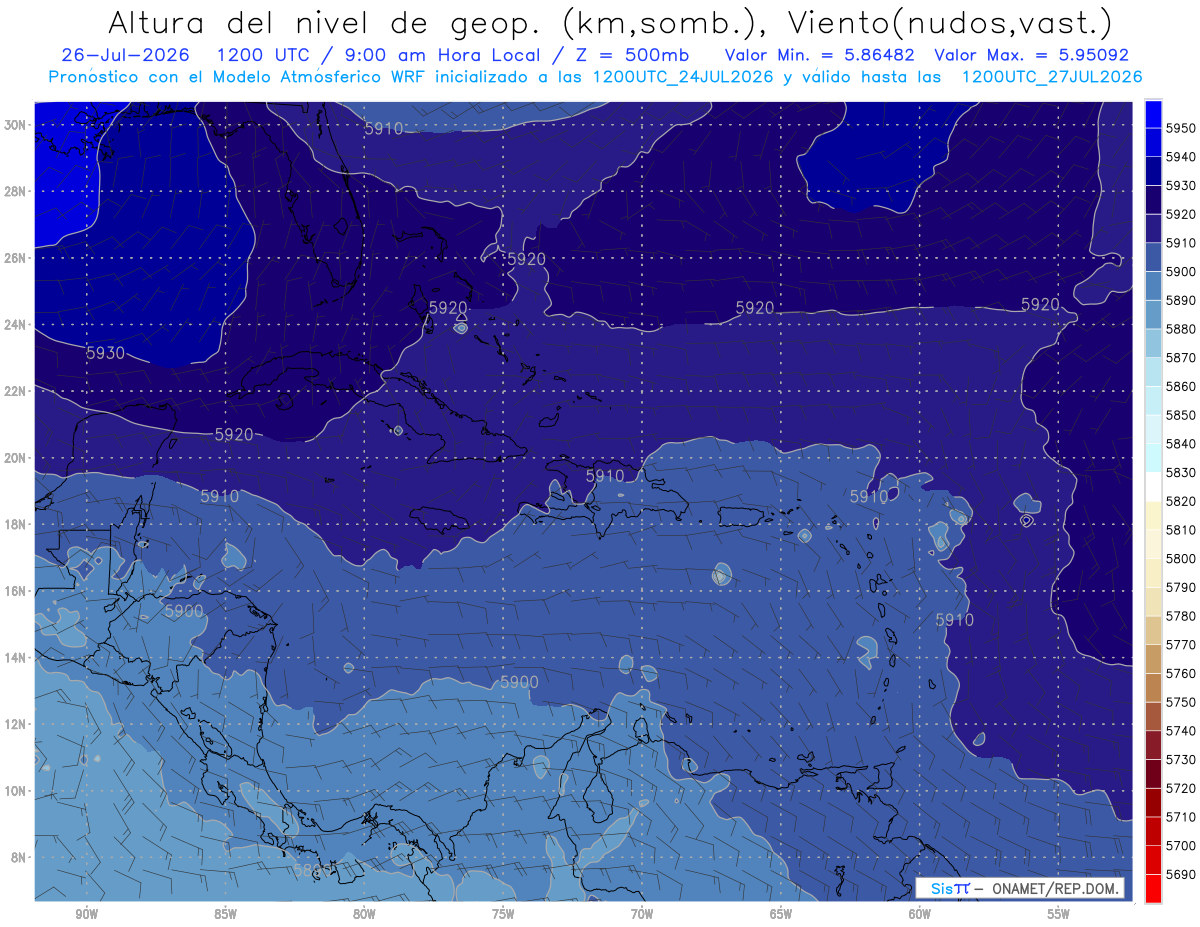Image resolution: width=1200 pixels, height=927 pixels.
Task: Click the '5720' legend value
Action: pyautogui.click(x=1181, y=787)
